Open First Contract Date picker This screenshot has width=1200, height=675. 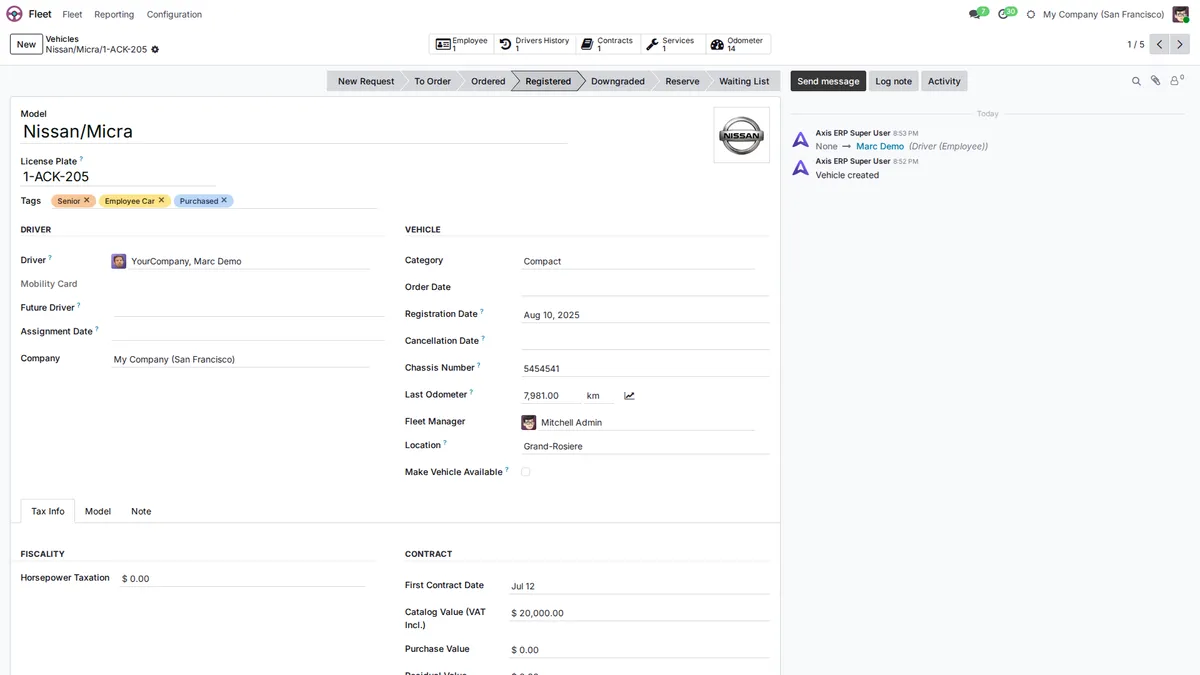pyautogui.click(x=639, y=586)
